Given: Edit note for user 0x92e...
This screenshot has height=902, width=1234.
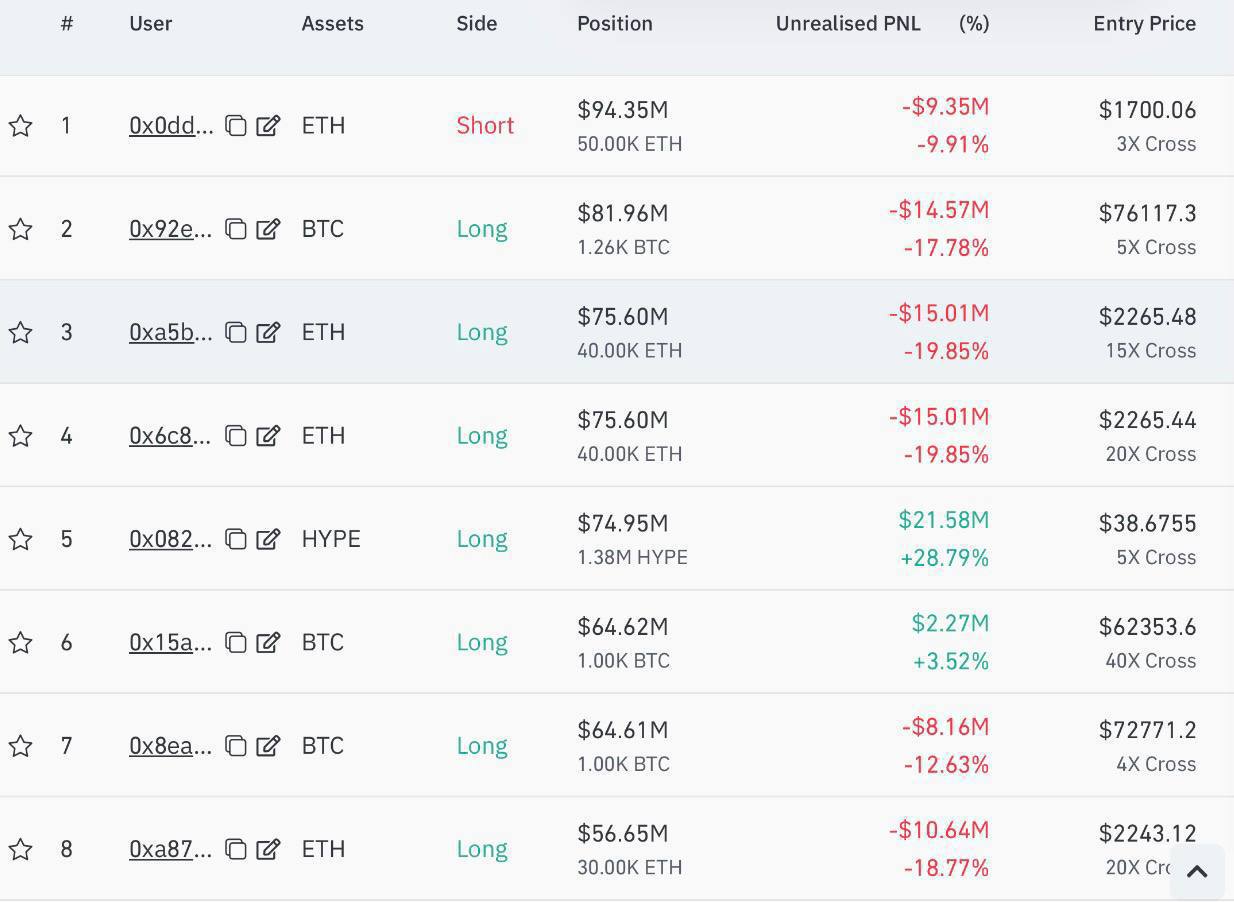Looking at the screenshot, I should click(x=268, y=229).
